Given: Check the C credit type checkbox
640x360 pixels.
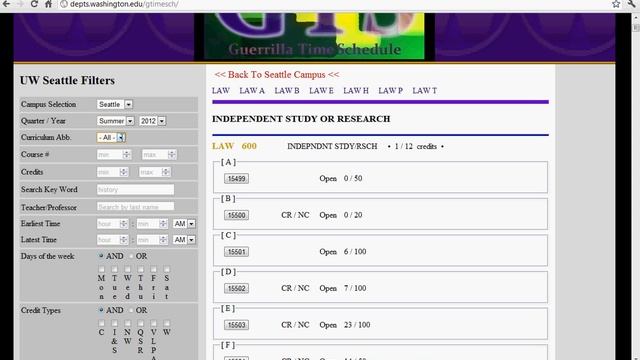Looking at the screenshot, I should click(101, 323).
